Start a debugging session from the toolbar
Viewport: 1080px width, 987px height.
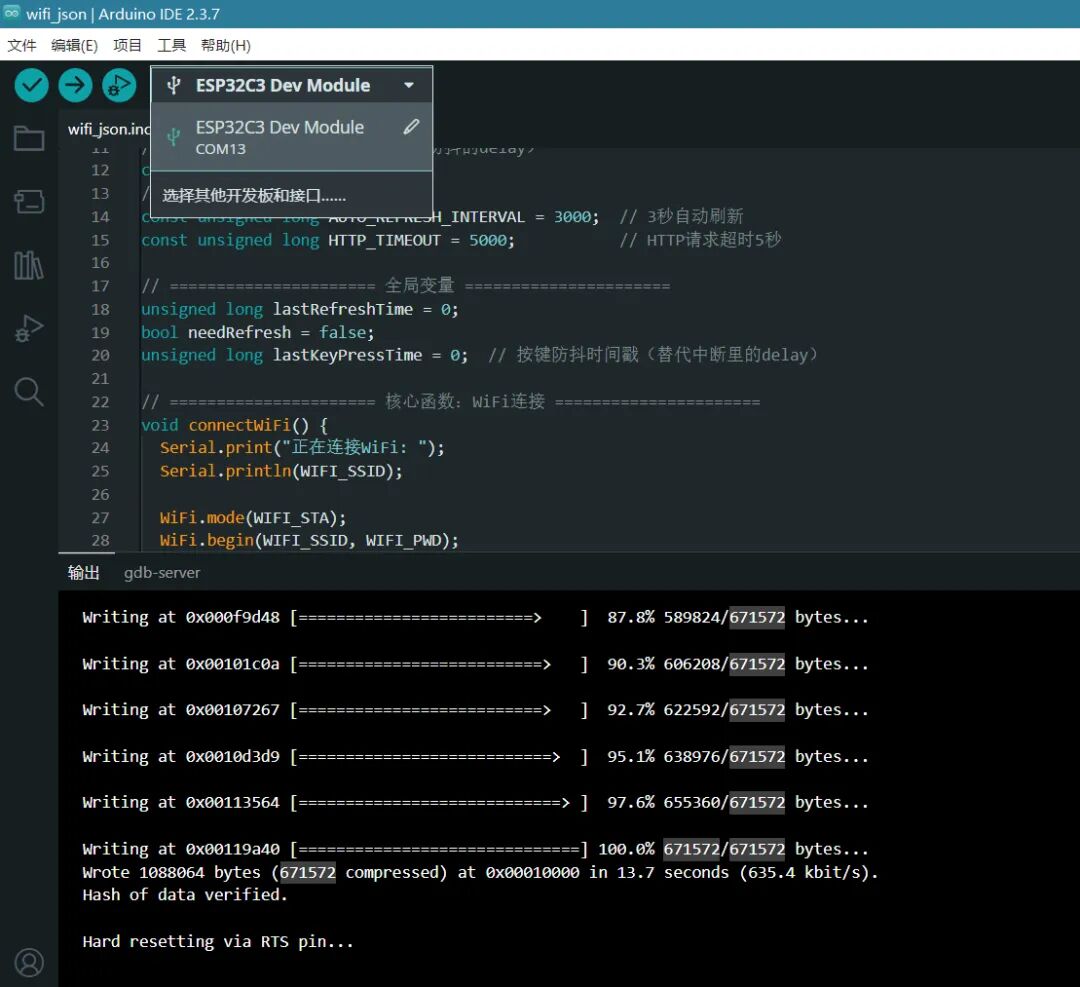[x=119, y=85]
